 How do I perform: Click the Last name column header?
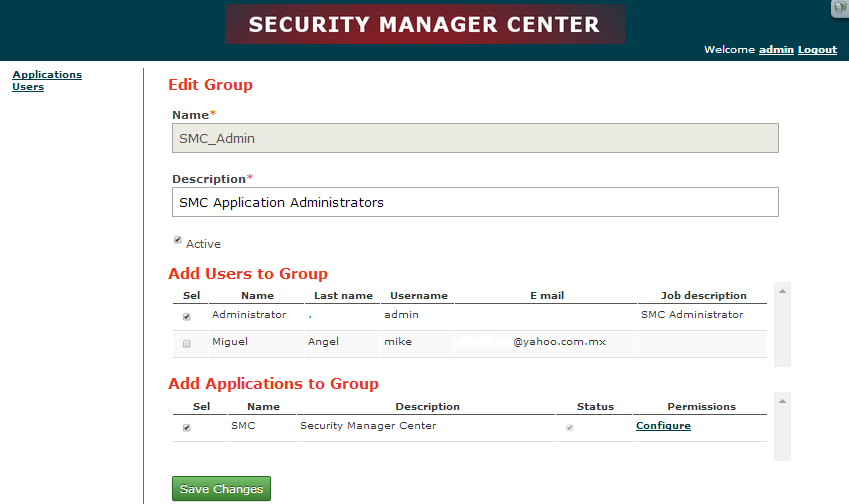point(343,296)
